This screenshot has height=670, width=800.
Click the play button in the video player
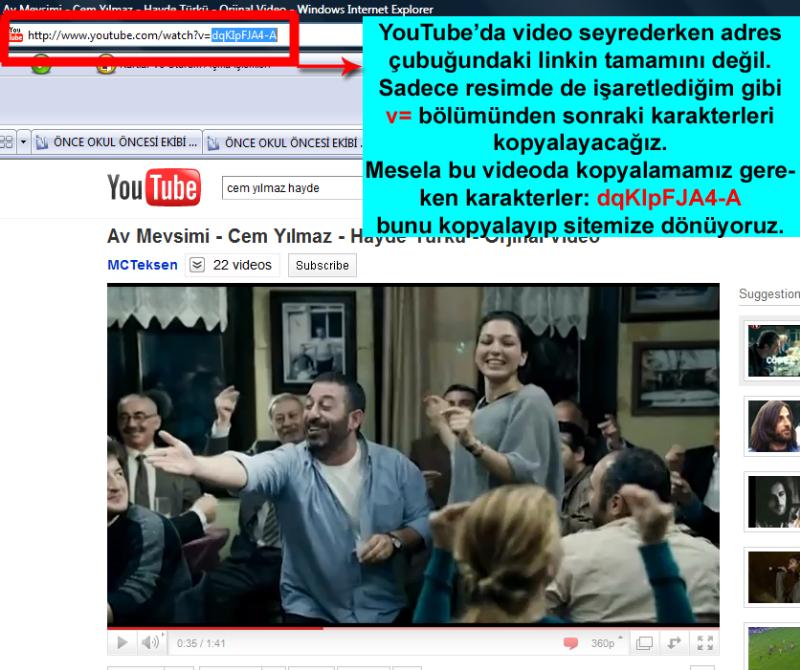coord(122,642)
